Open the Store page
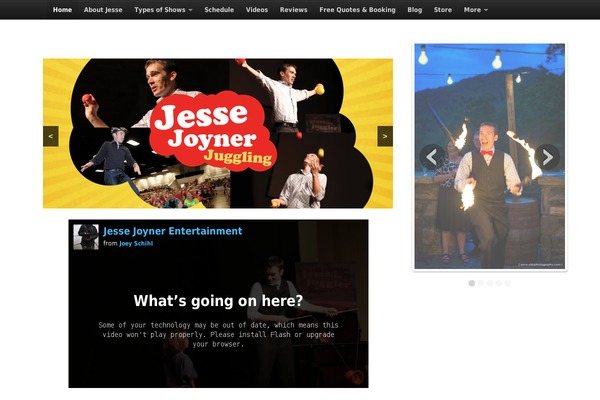 pyautogui.click(x=443, y=10)
